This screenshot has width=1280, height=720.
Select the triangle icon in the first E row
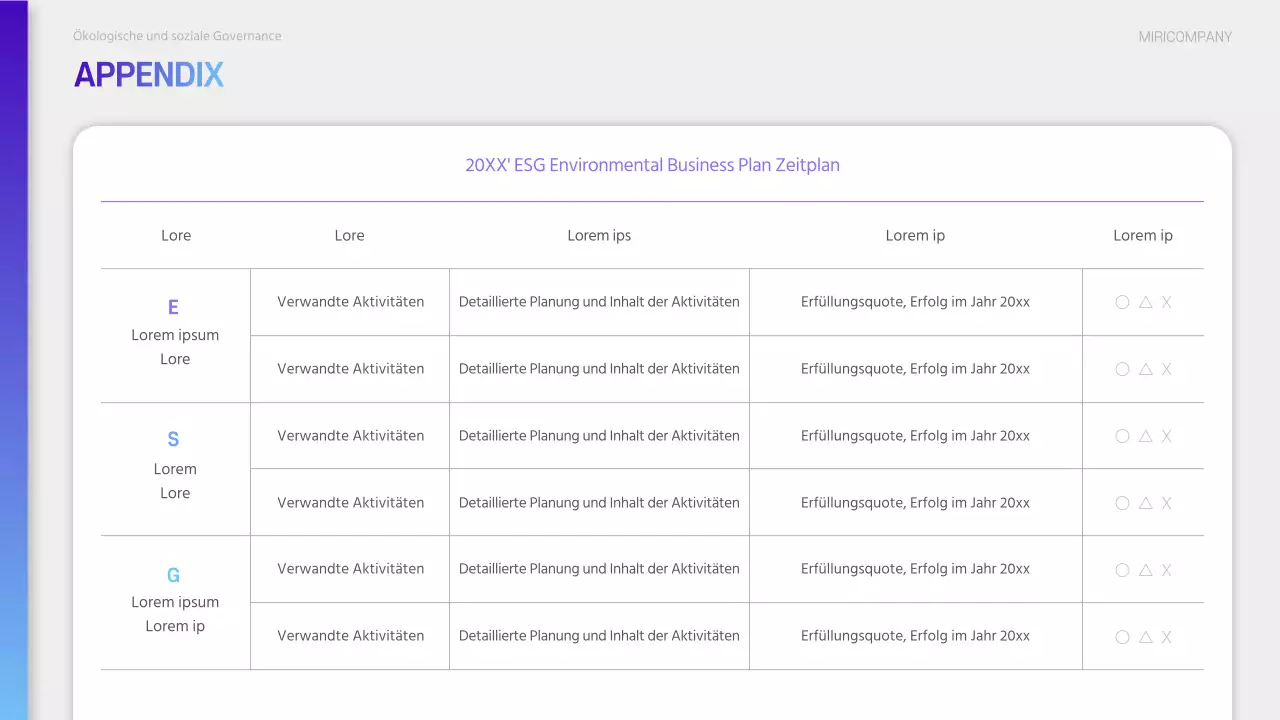(1146, 302)
